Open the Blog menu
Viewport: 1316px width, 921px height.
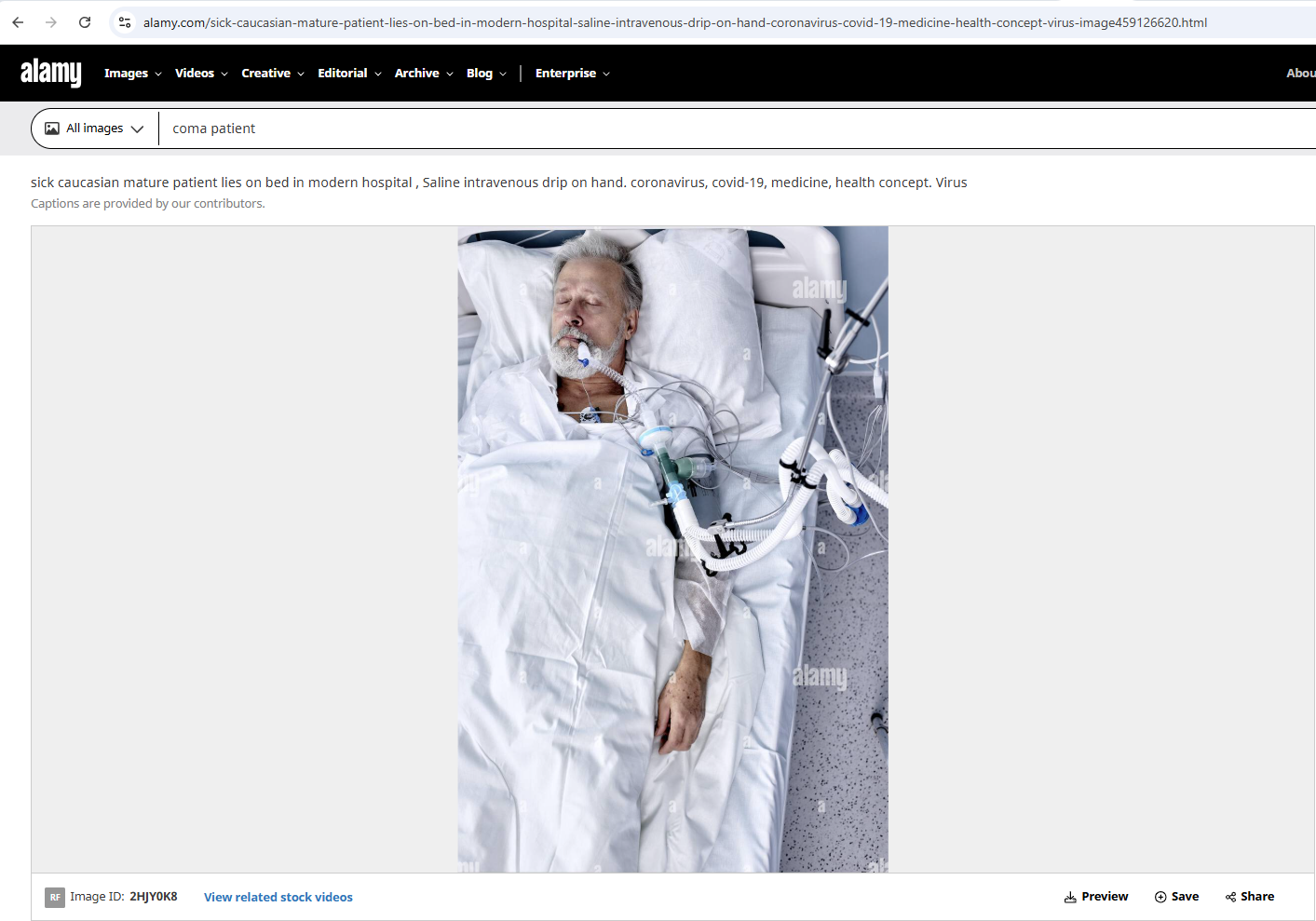[486, 74]
